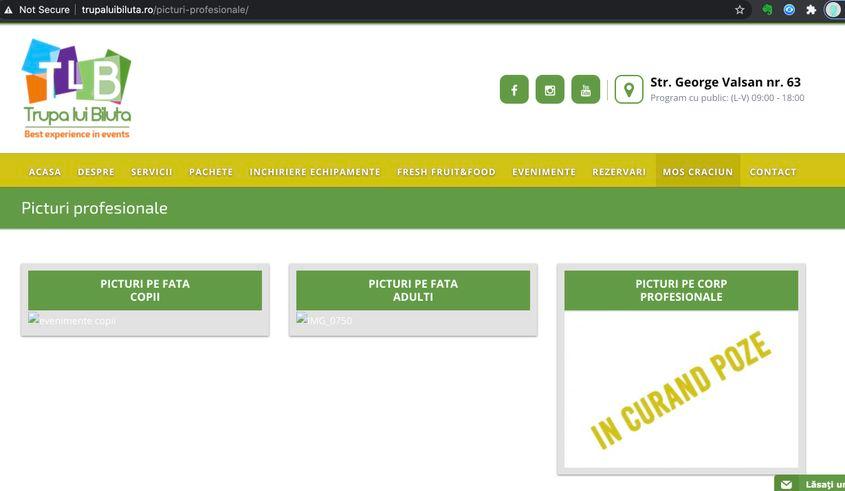
Task: Open the CONTACT page
Action: tap(773, 172)
